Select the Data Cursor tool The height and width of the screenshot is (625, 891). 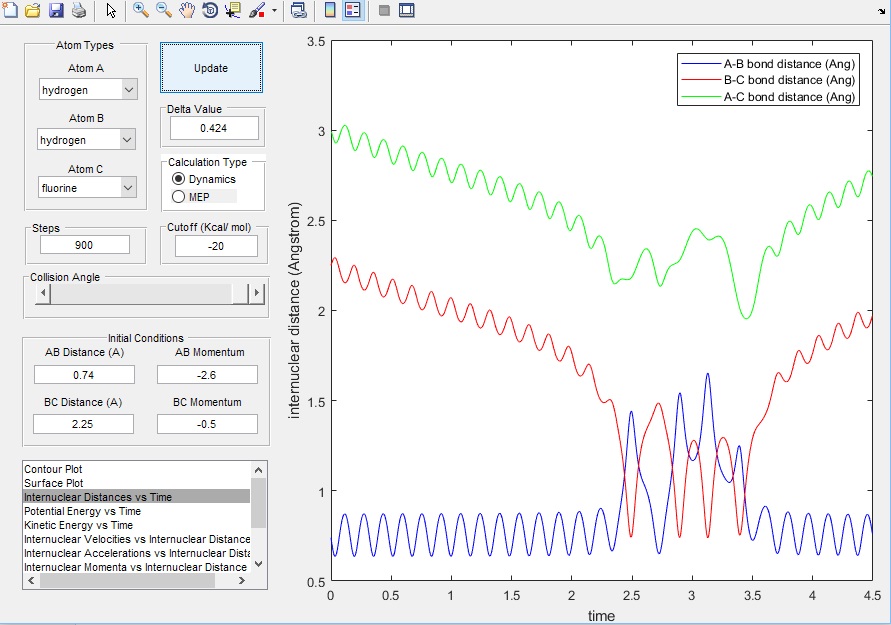[233, 11]
